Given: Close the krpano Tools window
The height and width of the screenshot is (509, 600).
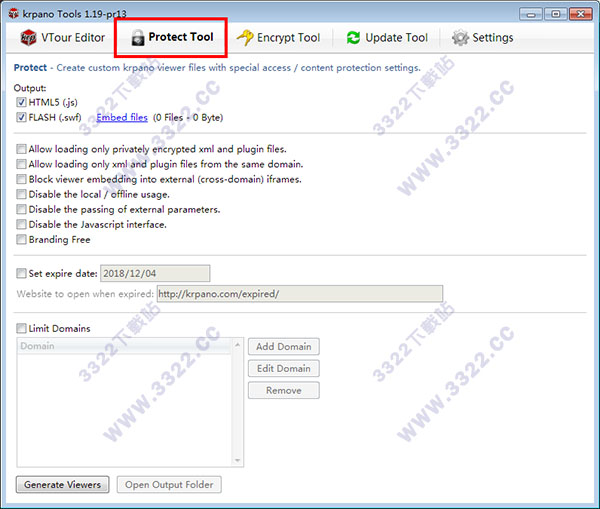Looking at the screenshot, I should [580, 15].
